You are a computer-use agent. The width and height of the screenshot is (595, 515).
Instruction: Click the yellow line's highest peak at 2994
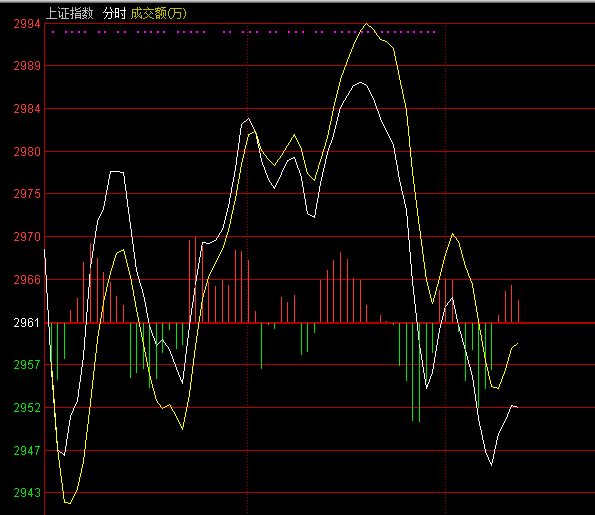tap(366, 24)
